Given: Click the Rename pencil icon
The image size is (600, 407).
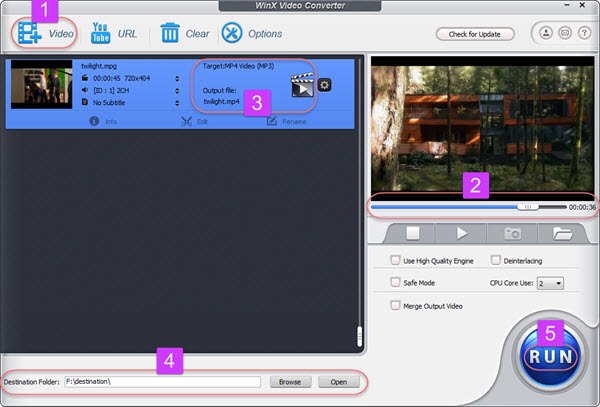Looking at the screenshot, I should [272, 121].
